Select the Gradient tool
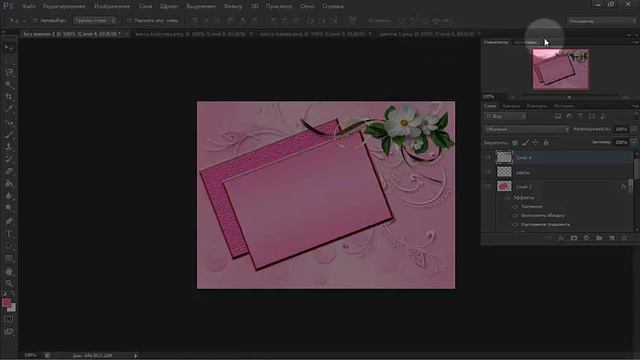 pos(9,183)
